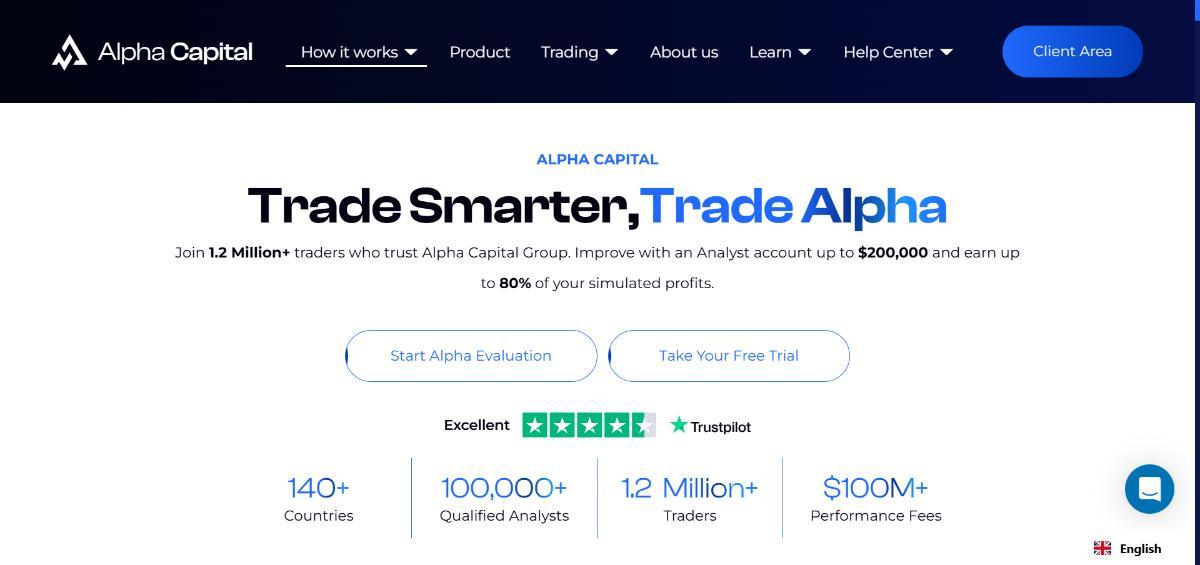Go to the About us page
This screenshot has width=1200, height=565.
click(x=684, y=52)
